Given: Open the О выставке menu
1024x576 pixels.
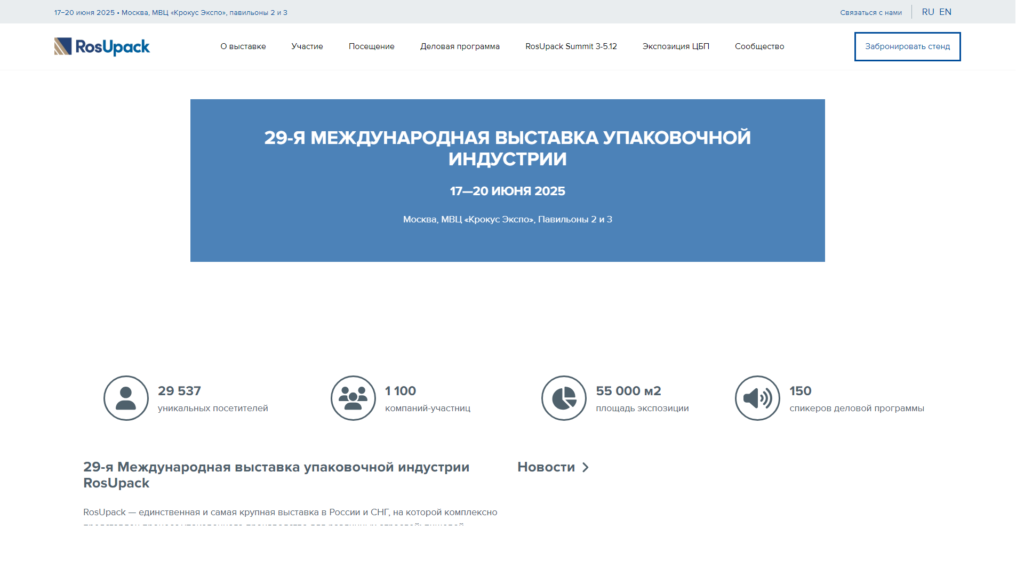Looking at the screenshot, I should 243,46.
